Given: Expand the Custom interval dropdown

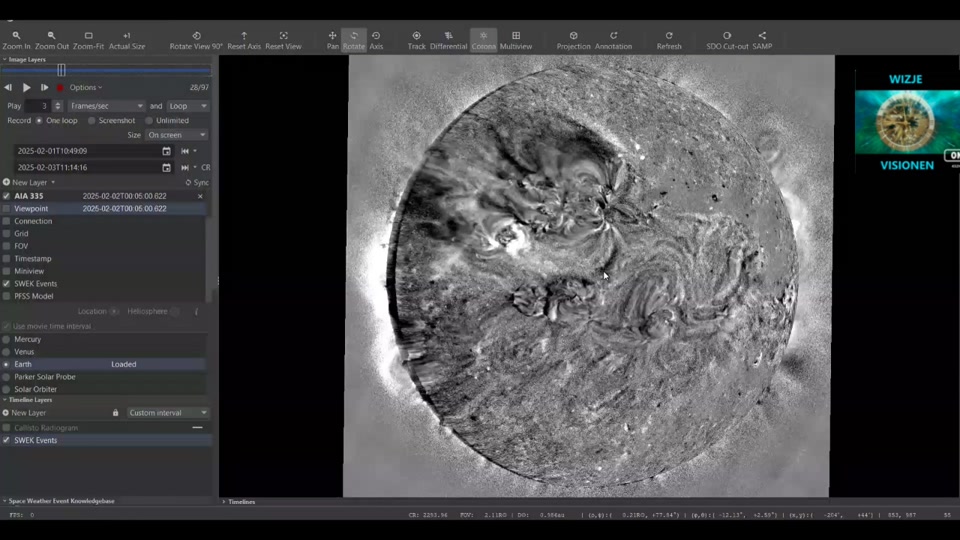Looking at the screenshot, I should pos(168,413).
